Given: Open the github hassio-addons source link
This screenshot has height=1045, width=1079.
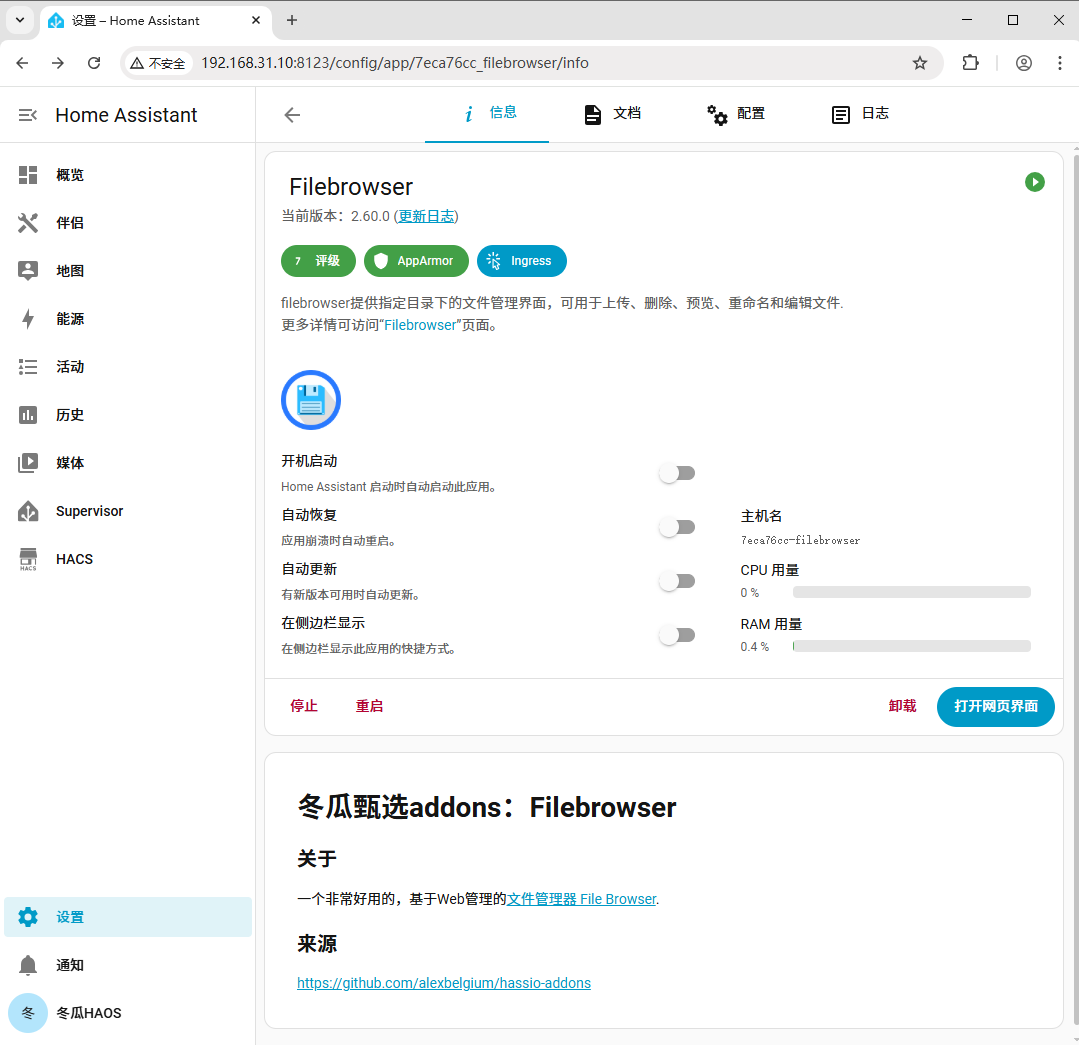Looking at the screenshot, I should pyautogui.click(x=444, y=983).
